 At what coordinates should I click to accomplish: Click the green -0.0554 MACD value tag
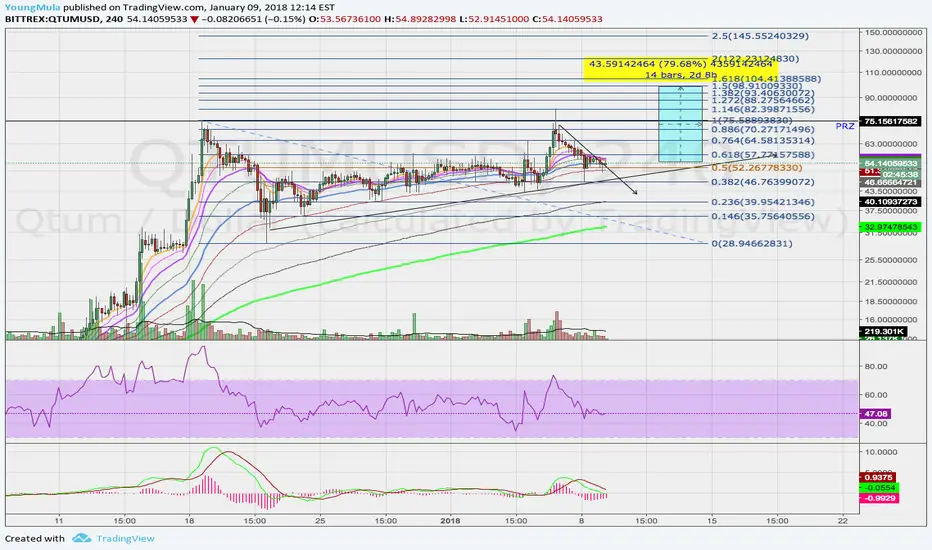[x=879, y=488]
